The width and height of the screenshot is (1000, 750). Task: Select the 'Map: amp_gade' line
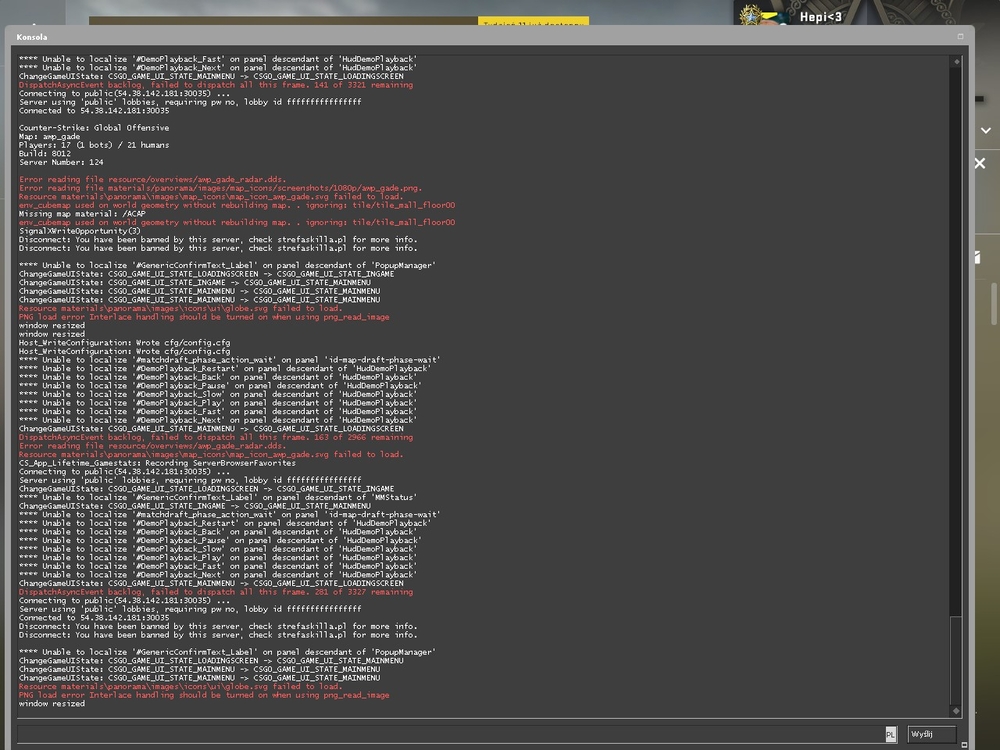click(50, 136)
